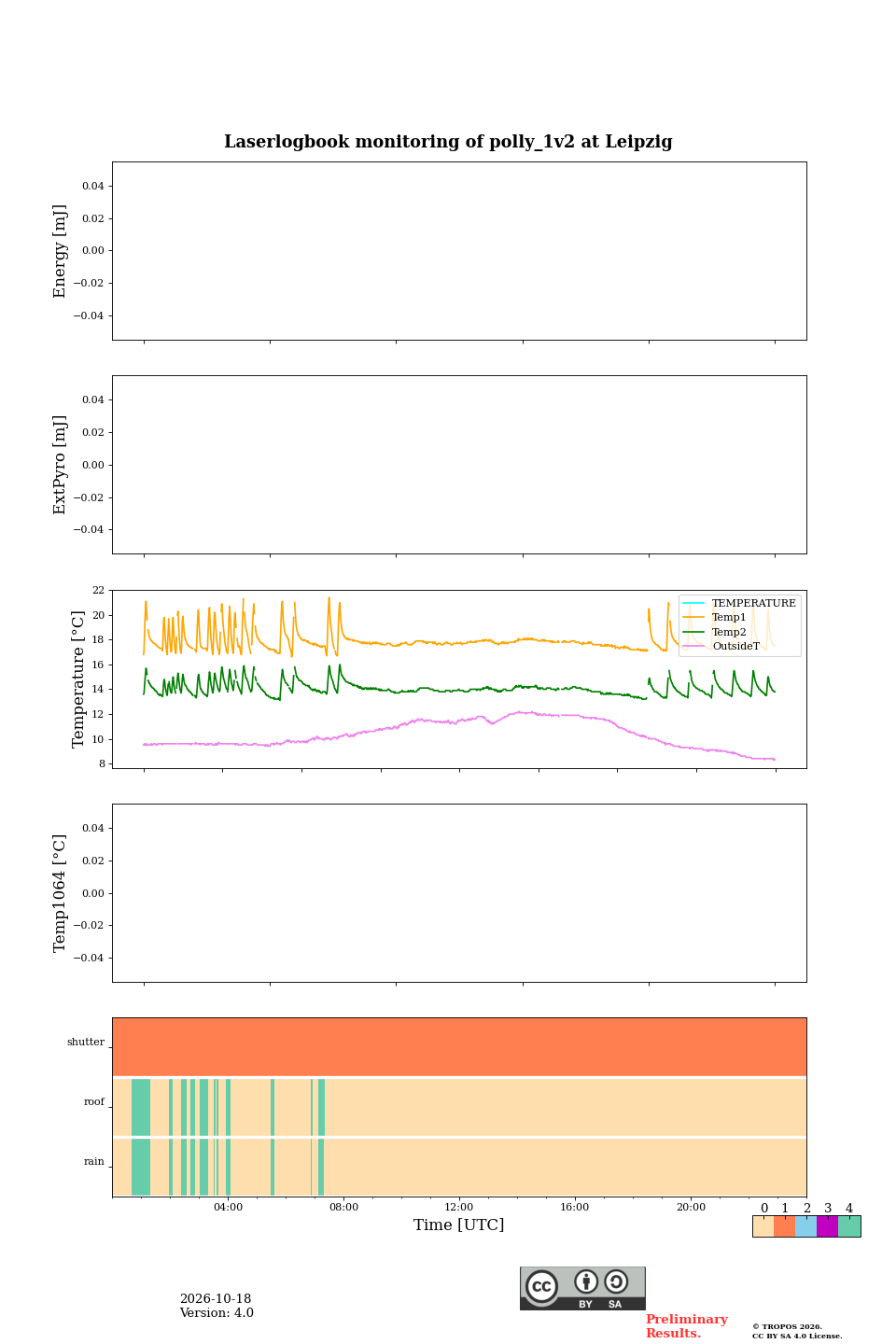896x1344 pixels.
Task: Click the OutsideT legend entry
Action: coord(721,646)
